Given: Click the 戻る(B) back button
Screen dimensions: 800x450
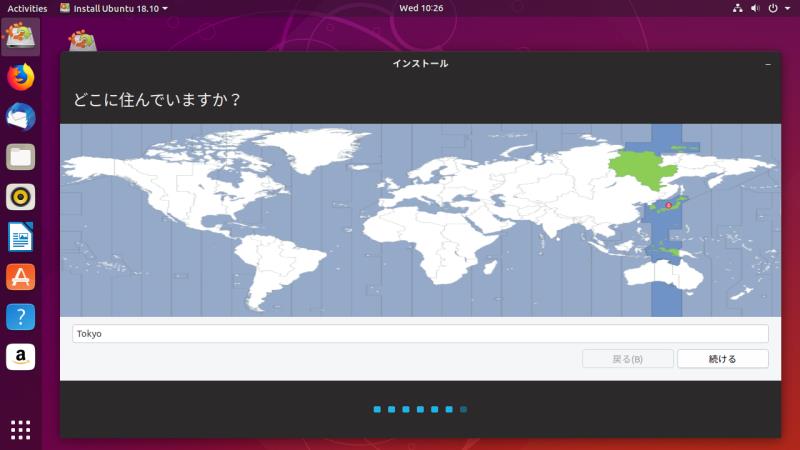Looking at the screenshot, I should coord(628,359).
